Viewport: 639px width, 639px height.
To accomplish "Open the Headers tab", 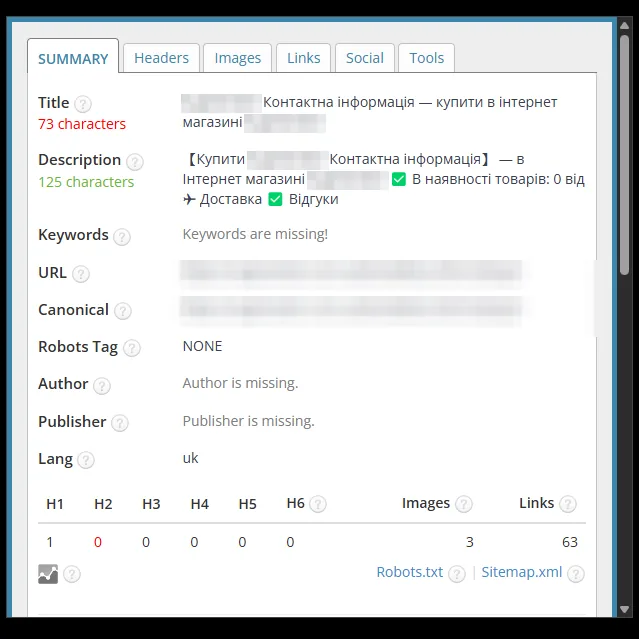I will pyautogui.click(x=161, y=58).
